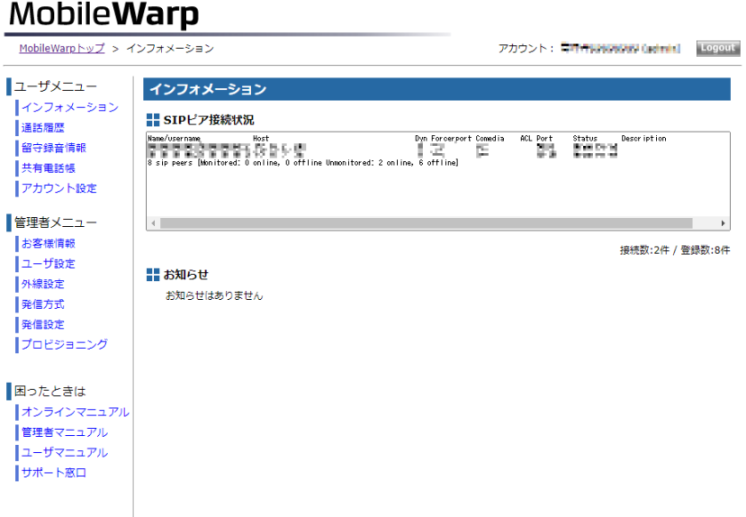The image size is (746, 517).
Task: Open 通話履歴 call history page
Action: tap(43, 128)
